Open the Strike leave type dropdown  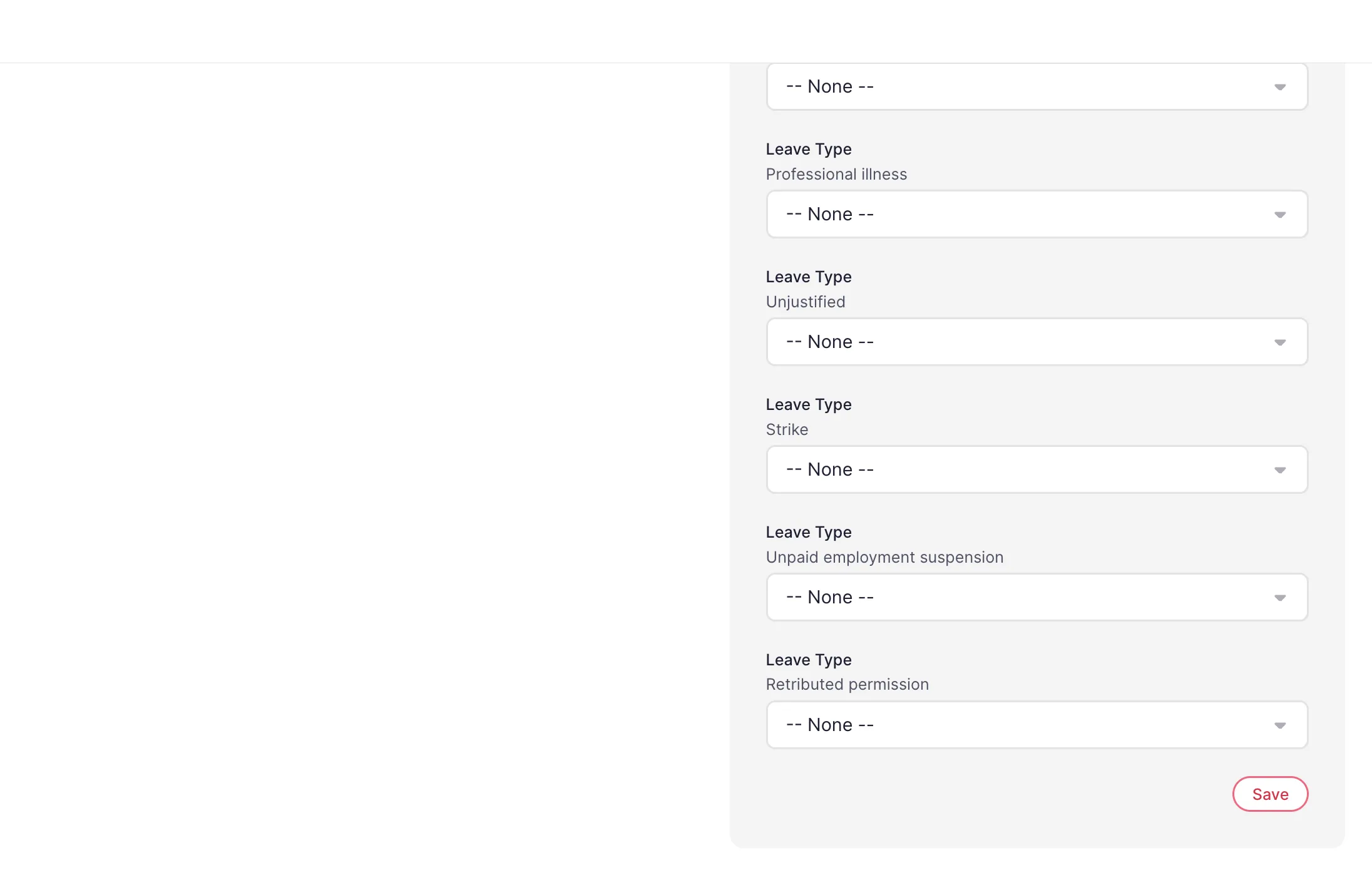click(x=1037, y=469)
